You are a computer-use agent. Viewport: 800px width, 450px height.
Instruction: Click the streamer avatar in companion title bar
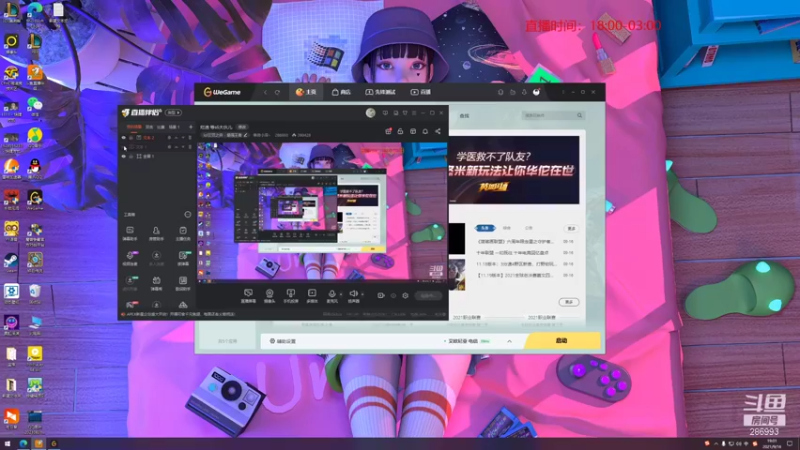(x=371, y=113)
